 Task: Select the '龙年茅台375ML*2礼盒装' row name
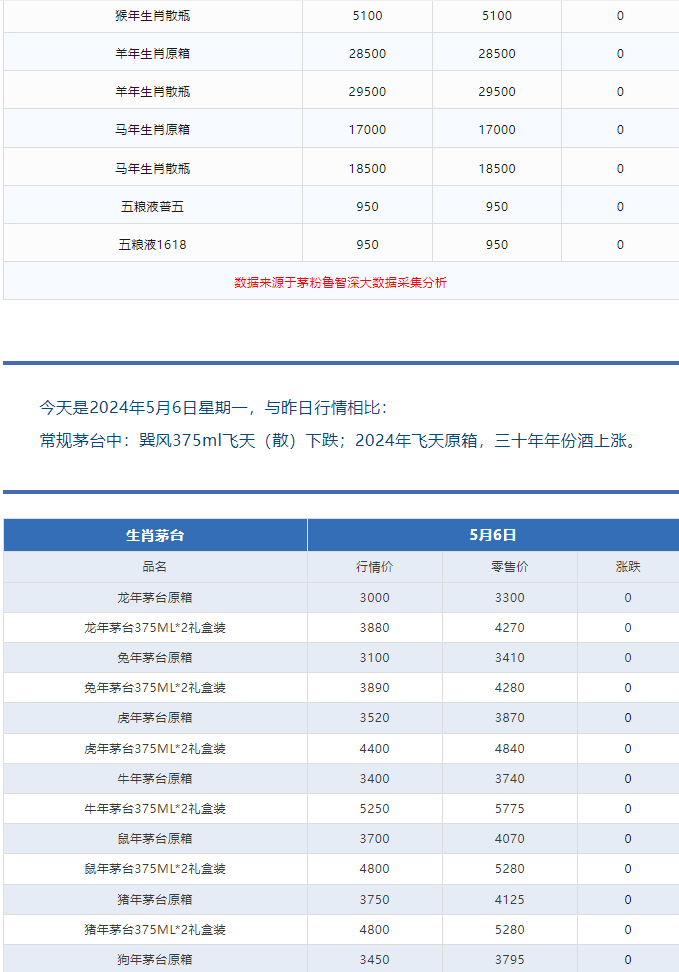[x=155, y=628]
